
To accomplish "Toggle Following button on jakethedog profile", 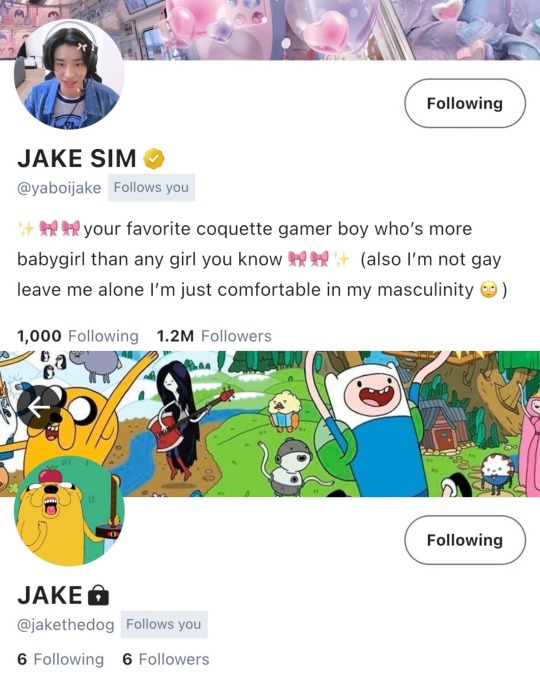I will 465,540.
